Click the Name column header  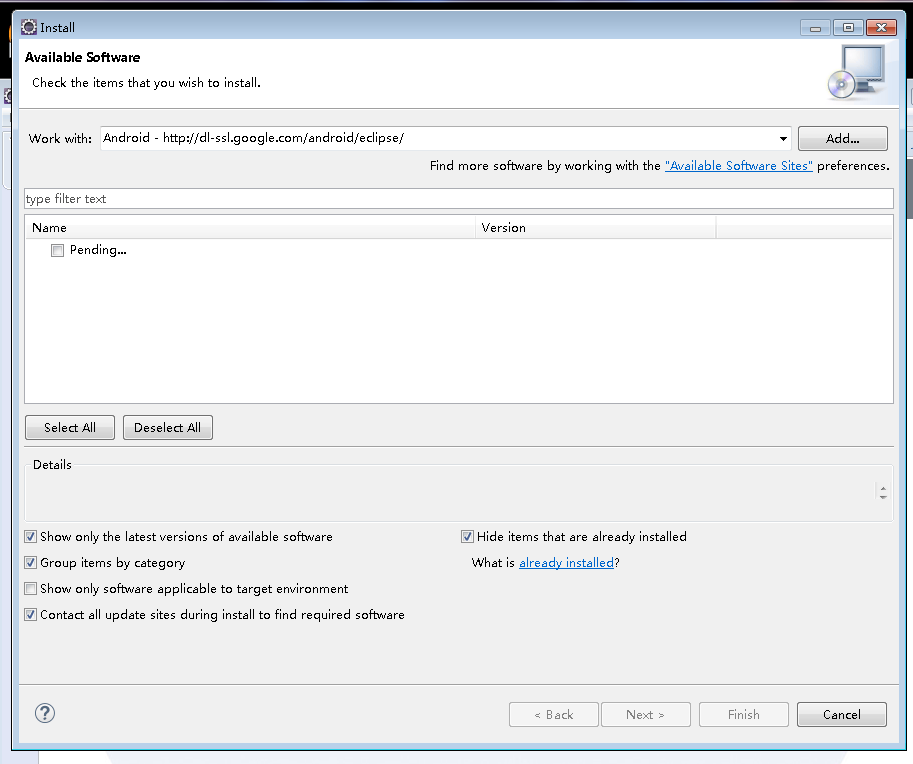tap(250, 228)
